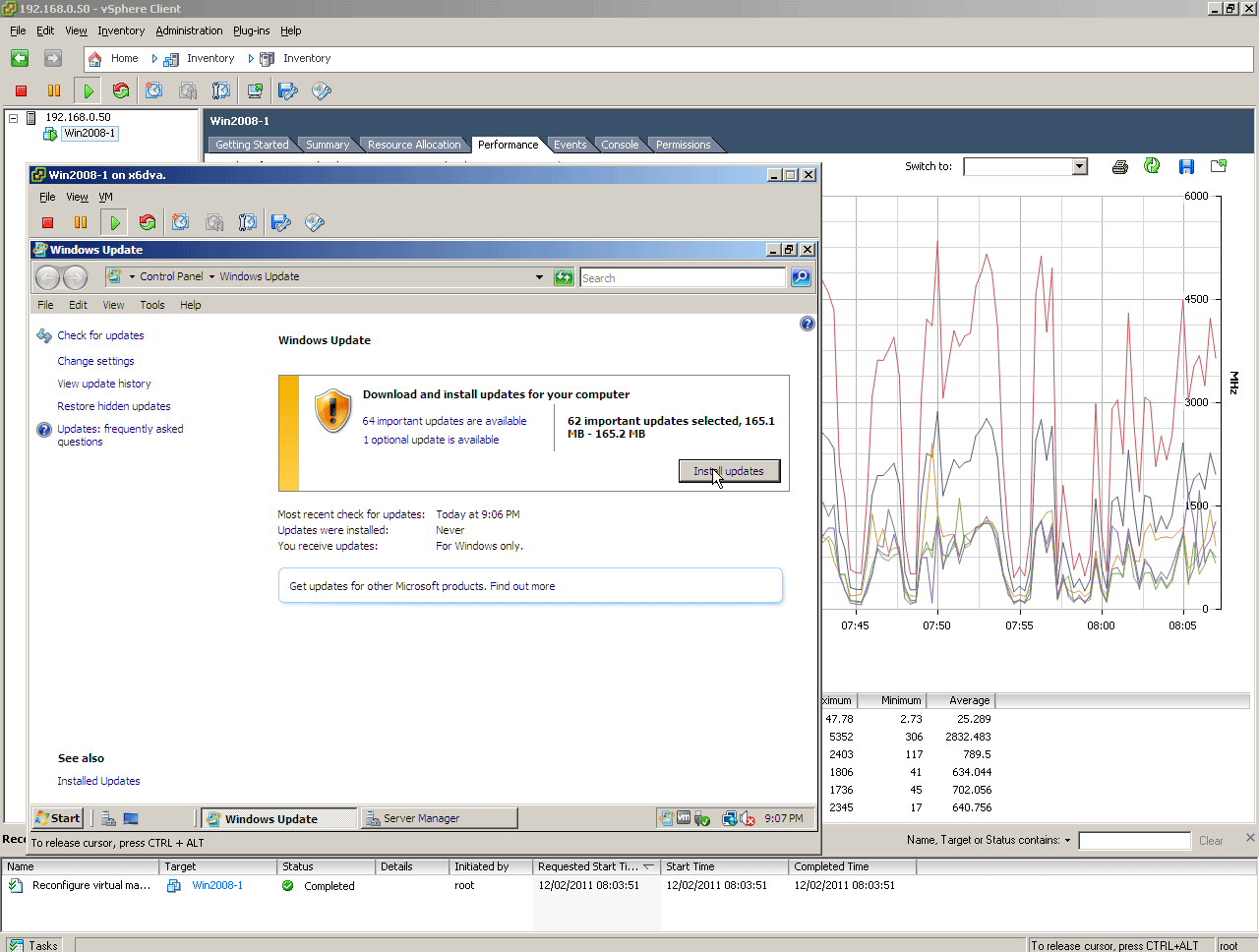Open the Getting Started tab
The image size is (1259, 952).
click(x=252, y=145)
